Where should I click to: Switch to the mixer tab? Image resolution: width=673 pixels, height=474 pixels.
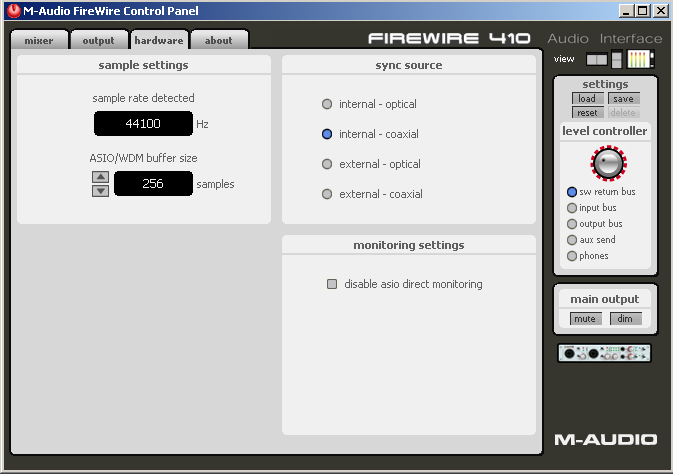click(39, 40)
